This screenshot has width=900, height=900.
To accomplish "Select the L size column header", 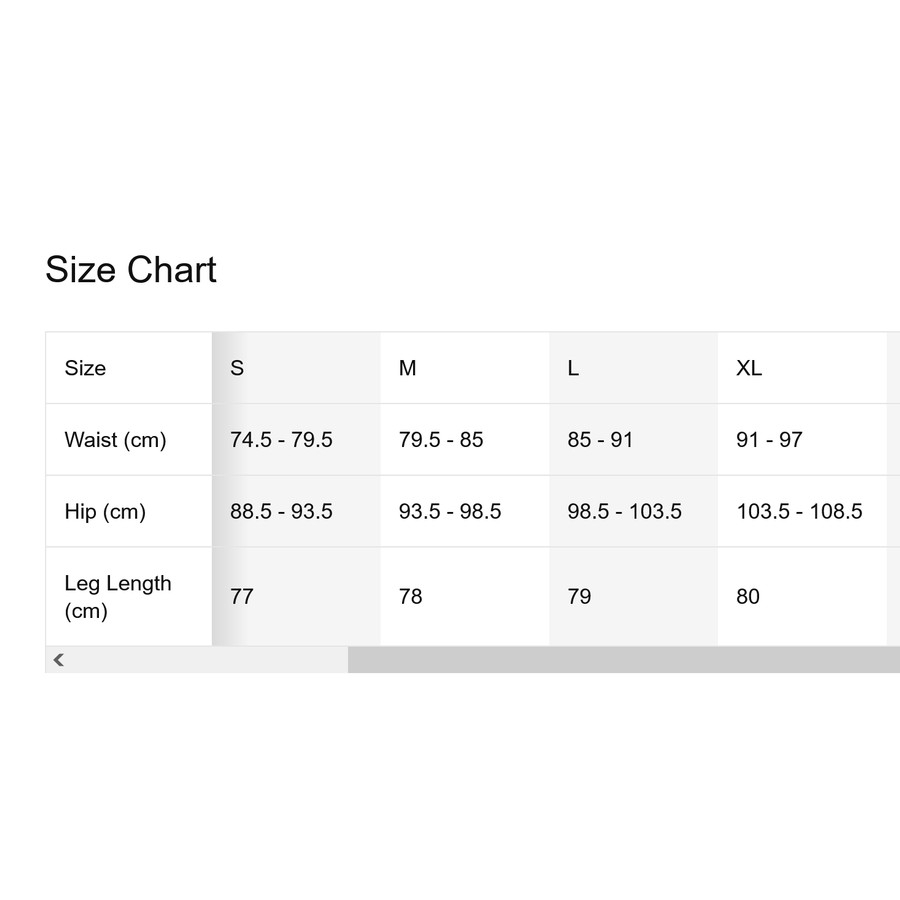I will pos(573,368).
